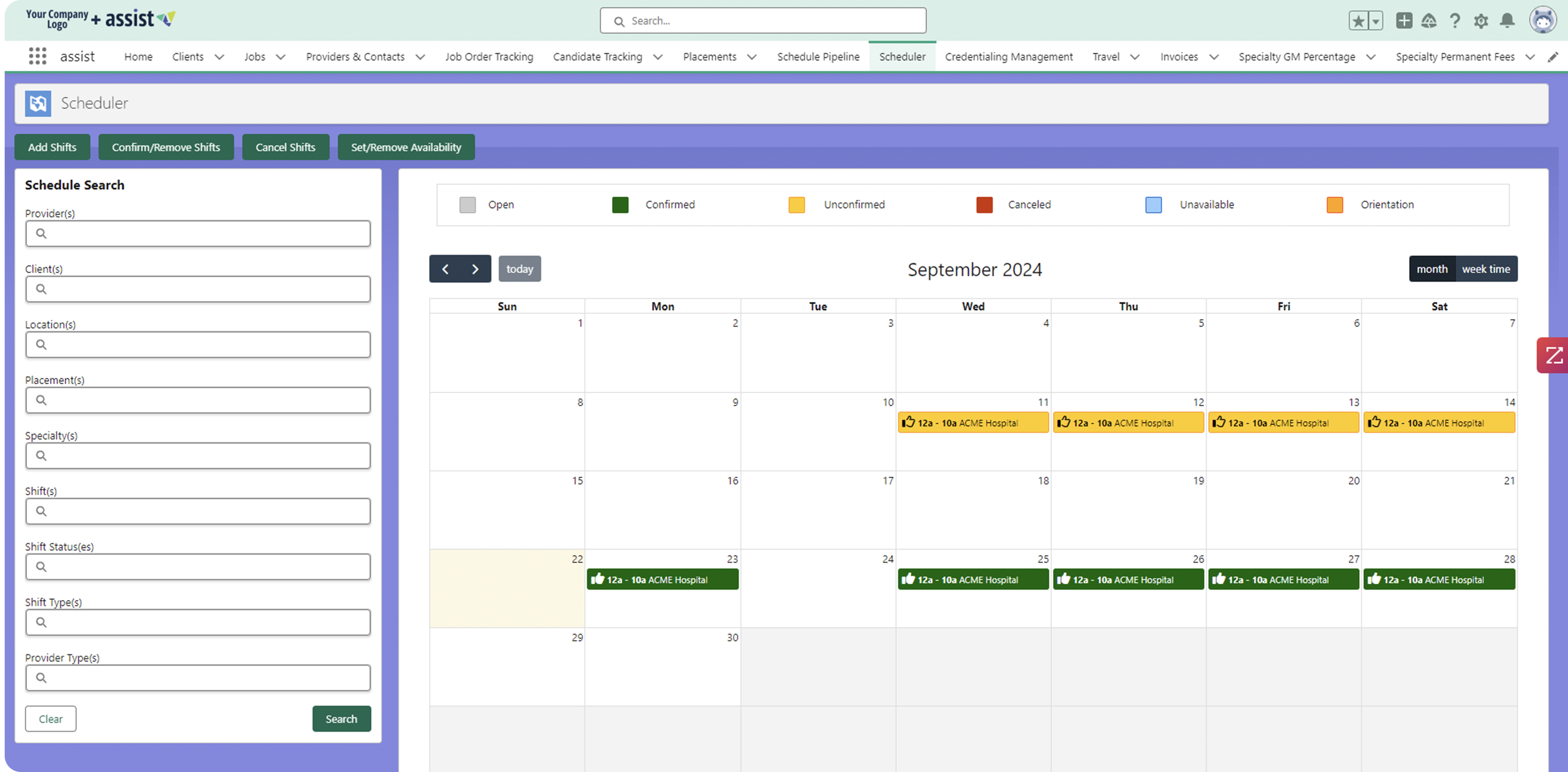Viewport: 1568px width, 772px height.
Task: Click the Confirm/Remove Shifts button
Action: pyautogui.click(x=166, y=147)
